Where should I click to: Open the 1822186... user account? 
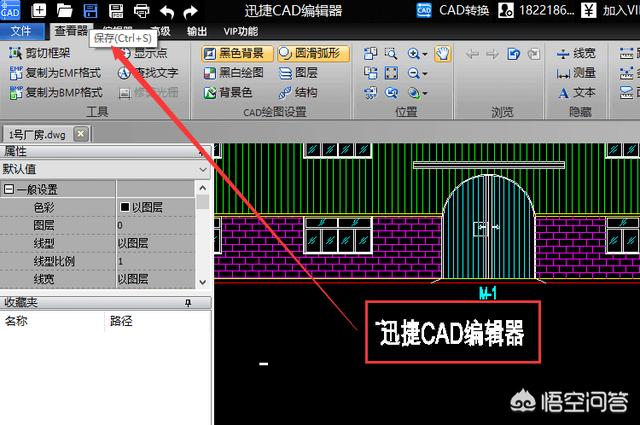point(536,10)
